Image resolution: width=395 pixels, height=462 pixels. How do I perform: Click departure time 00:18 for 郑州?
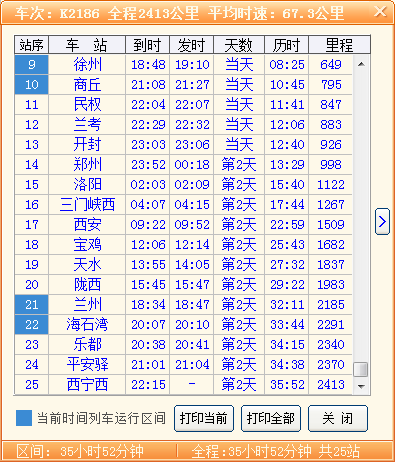[x=192, y=165]
